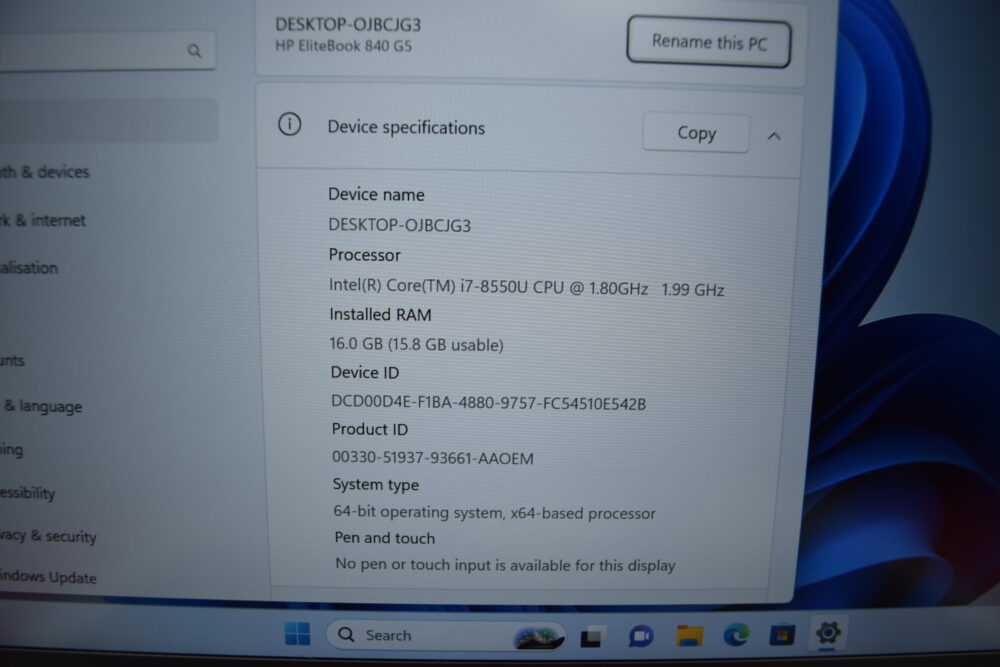Open the Accessibility settings page
The width and height of the screenshot is (1000, 667).
(27, 493)
